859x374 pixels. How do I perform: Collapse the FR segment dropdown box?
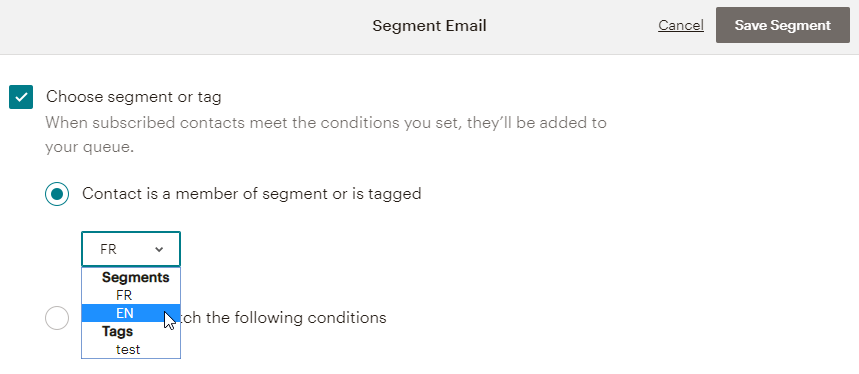tap(131, 249)
